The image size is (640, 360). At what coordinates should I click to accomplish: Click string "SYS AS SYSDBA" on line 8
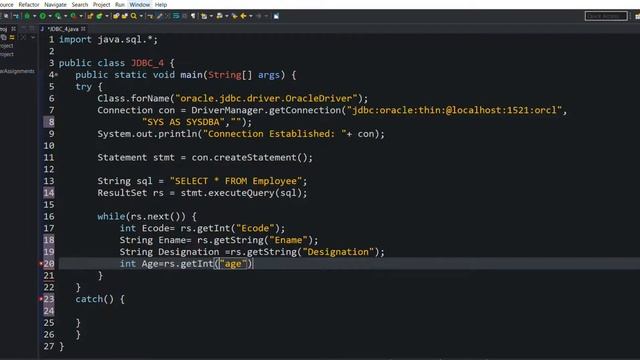point(183,122)
